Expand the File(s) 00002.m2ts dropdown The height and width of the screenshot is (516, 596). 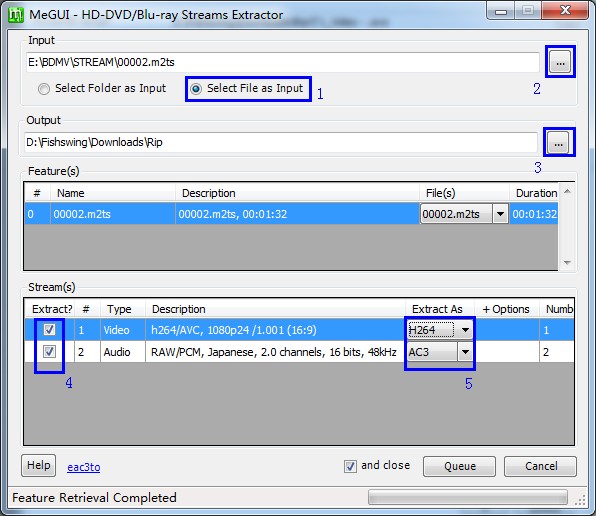500,214
